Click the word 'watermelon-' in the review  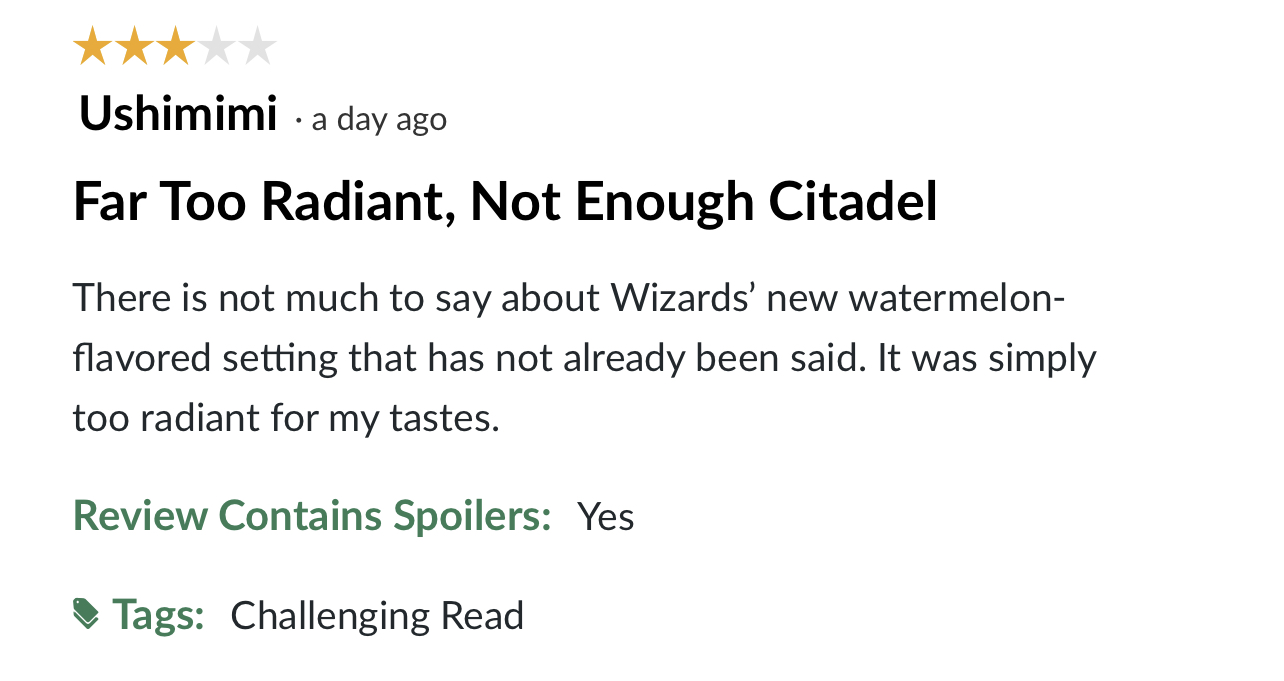pyautogui.click(x=958, y=298)
